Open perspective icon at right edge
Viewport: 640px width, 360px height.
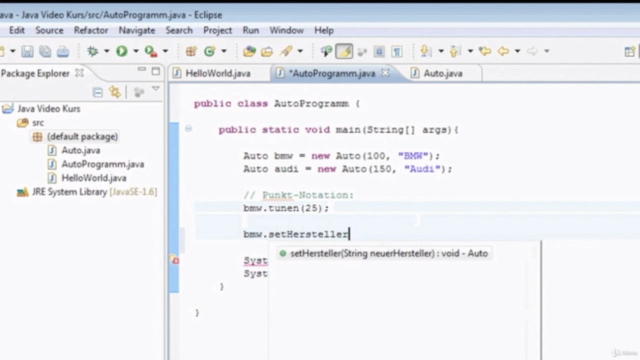click(x=629, y=51)
